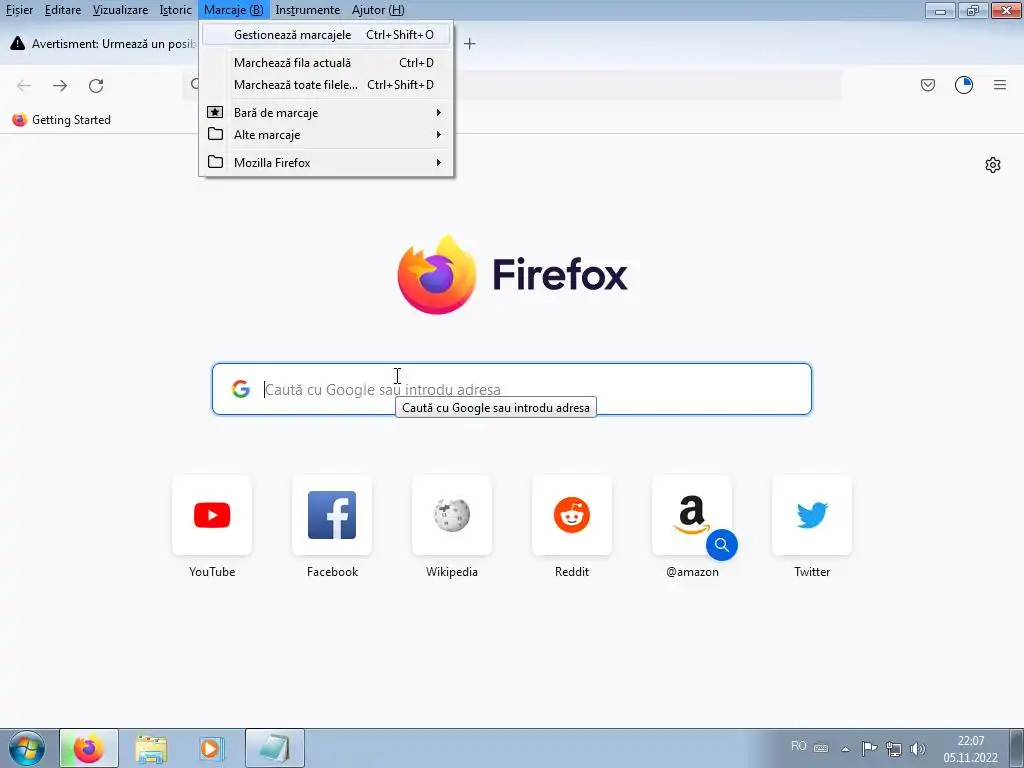Image resolution: width=1024 pixels, height=768 pixels.
Task: Open new tab page settings gear
Action: (993, 165)
